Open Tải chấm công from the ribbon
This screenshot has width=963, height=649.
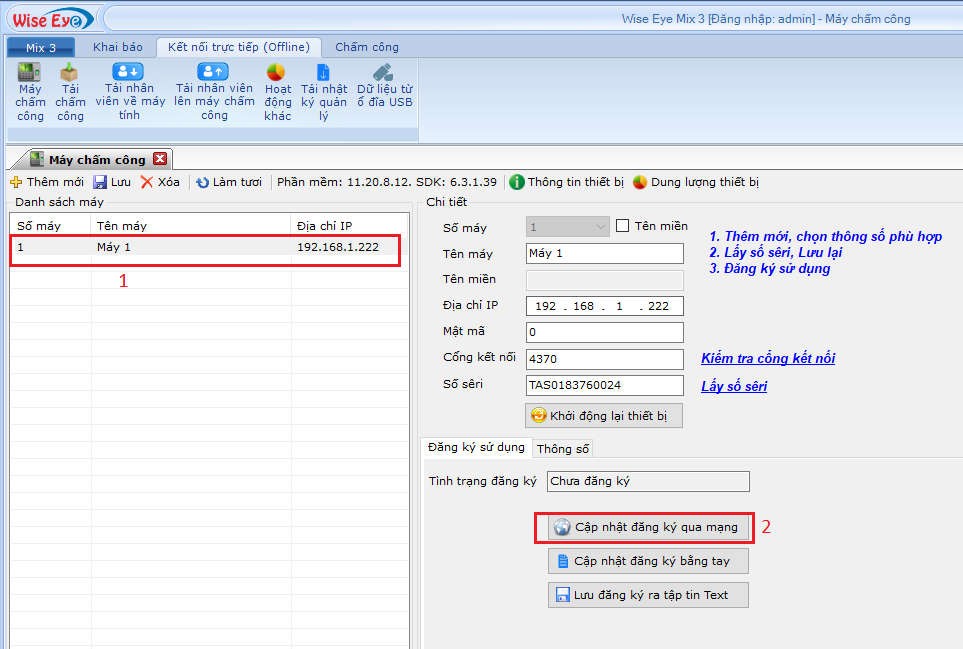69,91
